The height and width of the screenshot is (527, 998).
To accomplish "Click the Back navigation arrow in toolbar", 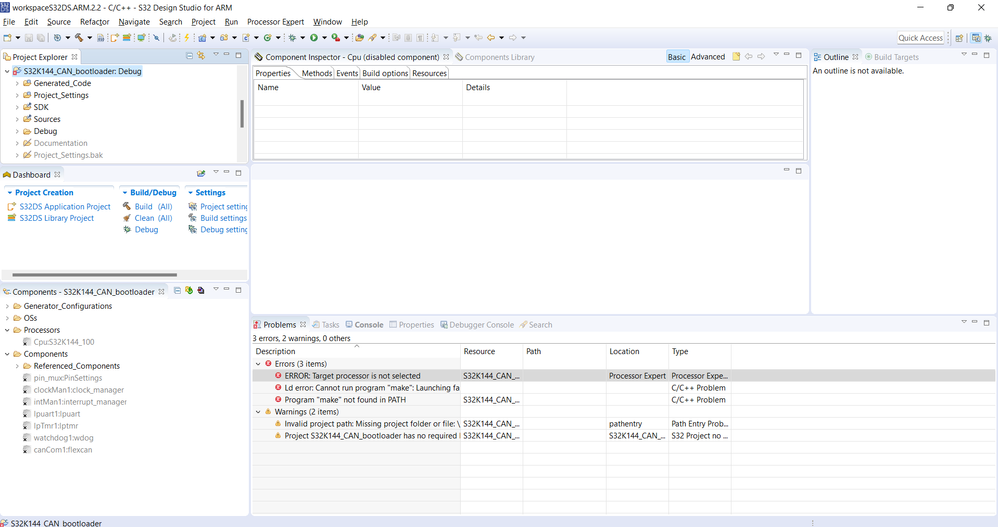I will coord(491,38).
